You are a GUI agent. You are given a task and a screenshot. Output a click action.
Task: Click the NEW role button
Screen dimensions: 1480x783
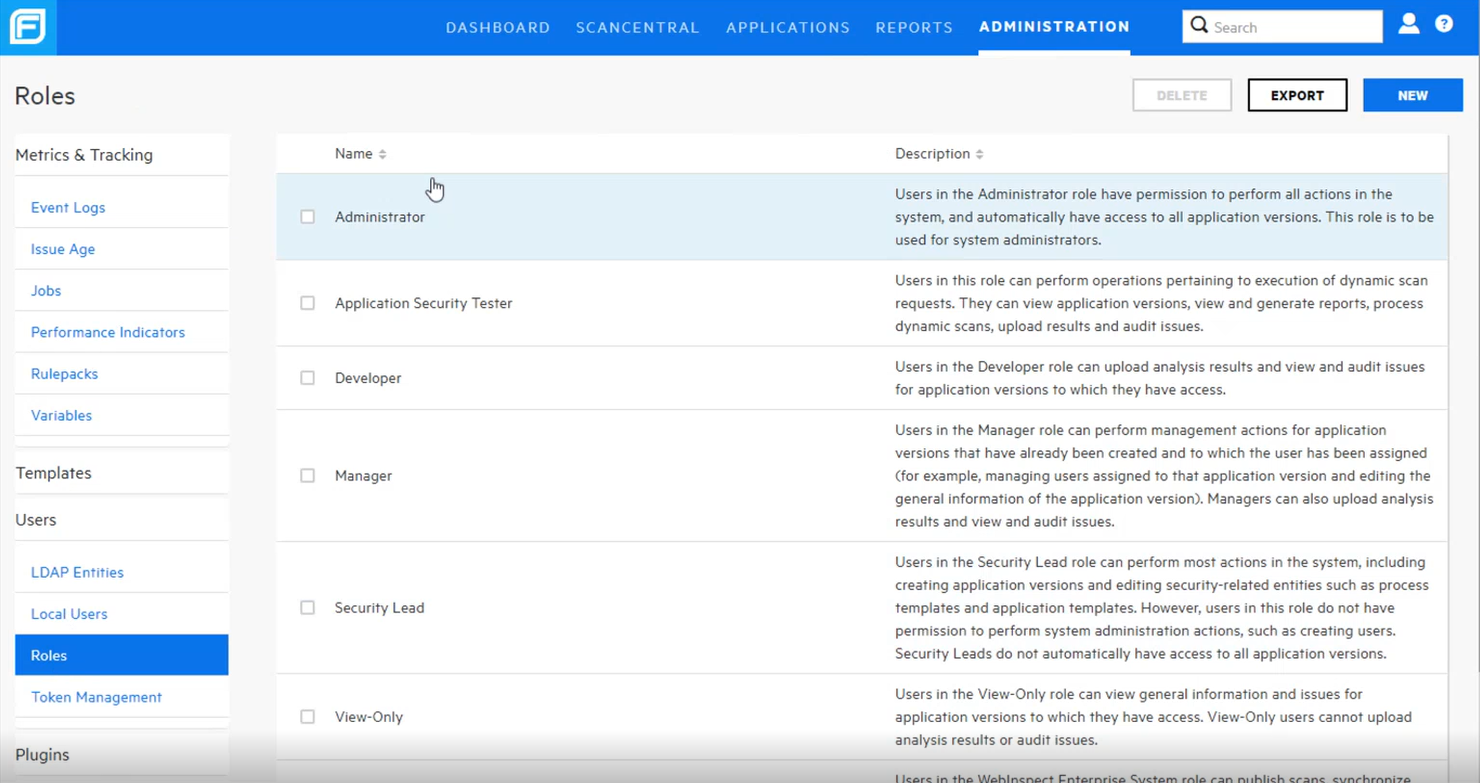pyautogui.click(x=1412, y=96)
